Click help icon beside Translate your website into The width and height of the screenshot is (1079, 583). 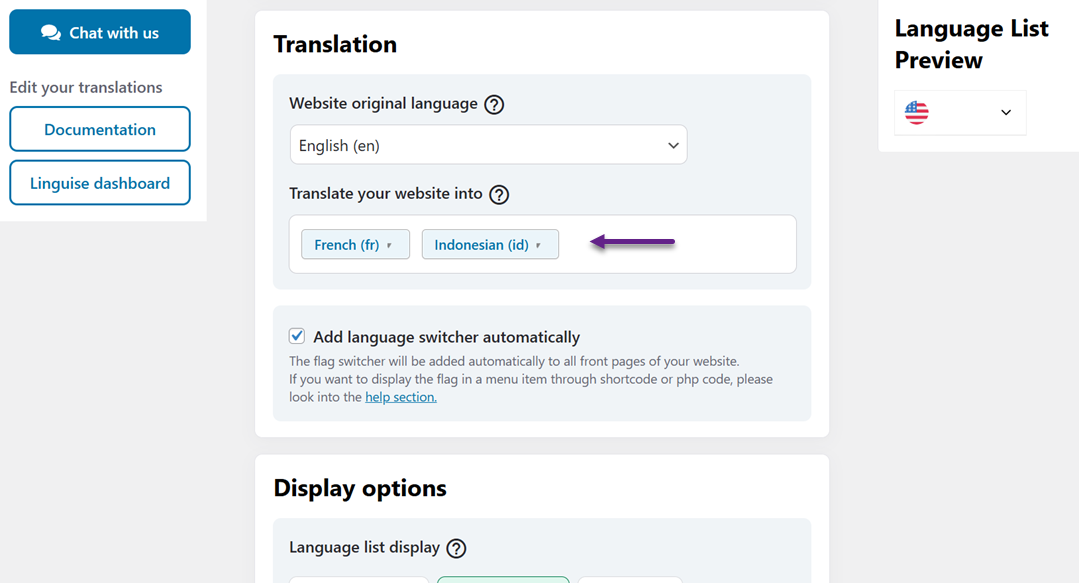pyautogui.click(x=499, y=195)
